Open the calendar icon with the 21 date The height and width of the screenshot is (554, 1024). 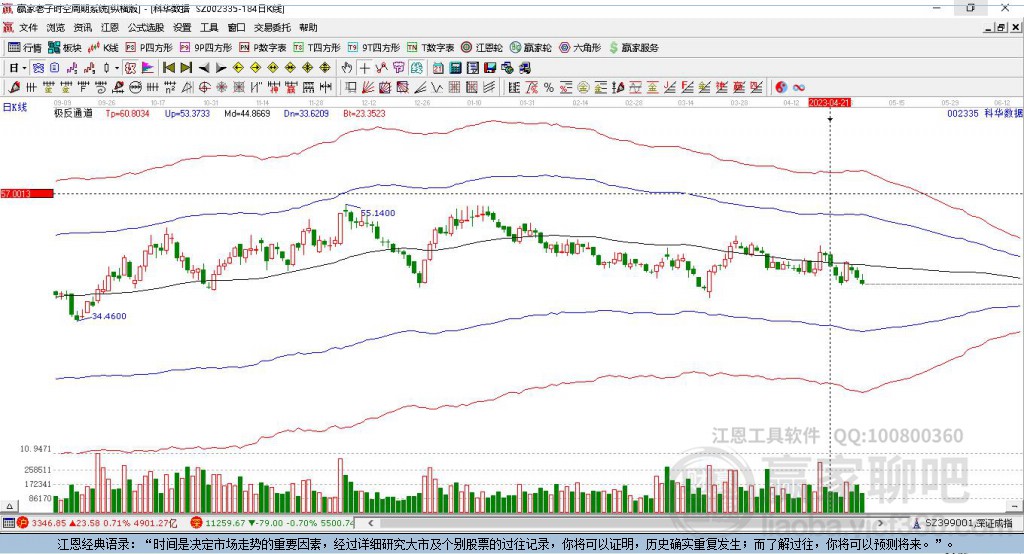[x=438, y=68]
